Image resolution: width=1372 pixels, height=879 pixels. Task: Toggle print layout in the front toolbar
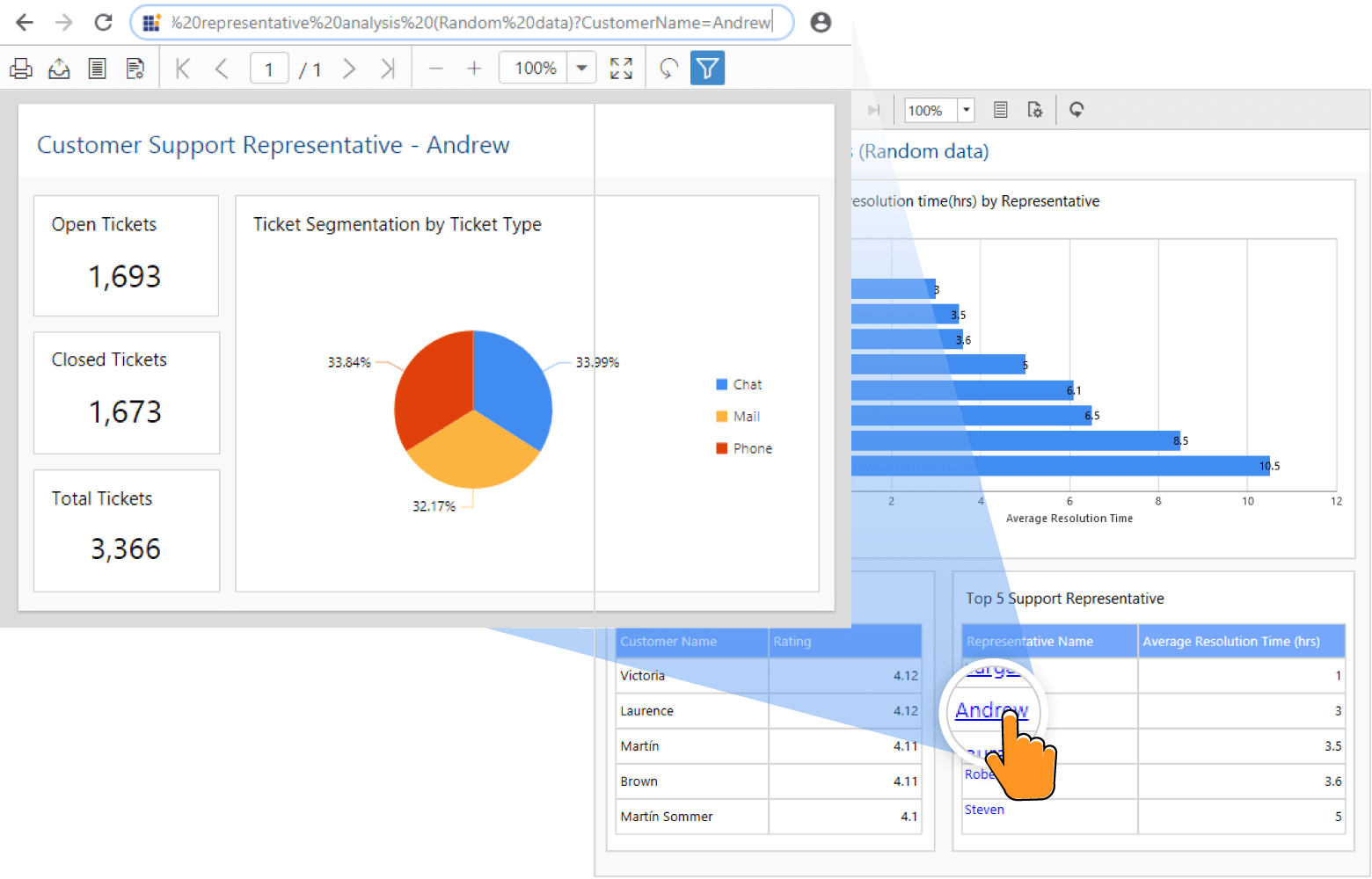97,69
